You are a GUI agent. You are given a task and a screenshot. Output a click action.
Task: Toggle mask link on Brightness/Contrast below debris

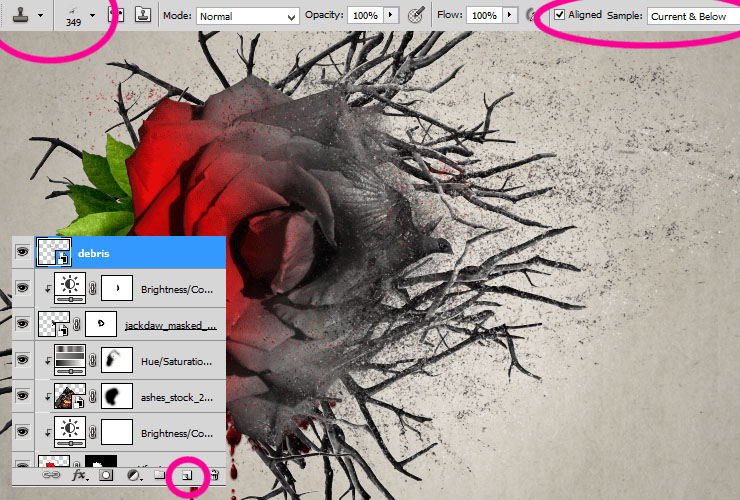point(93,288)
